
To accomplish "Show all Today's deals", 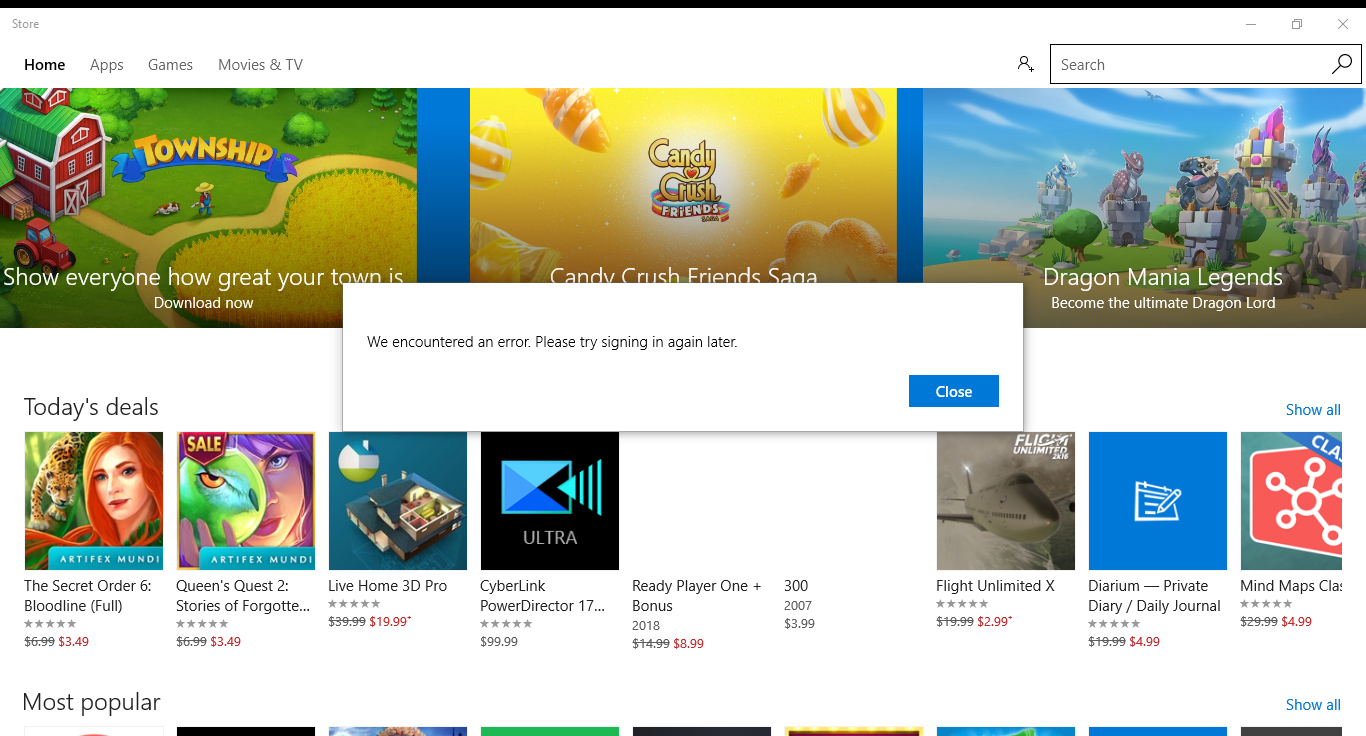I will (1313, 410).
